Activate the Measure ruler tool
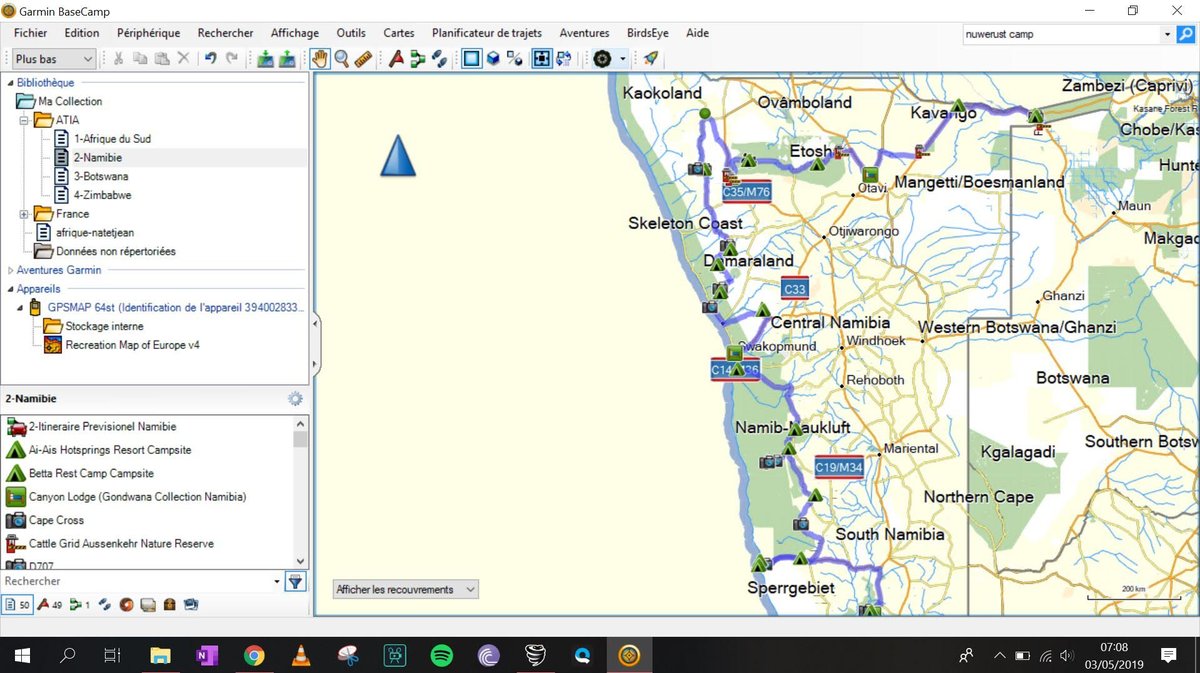The height and width of the screenshot is (673, 1200). point(363,59)
